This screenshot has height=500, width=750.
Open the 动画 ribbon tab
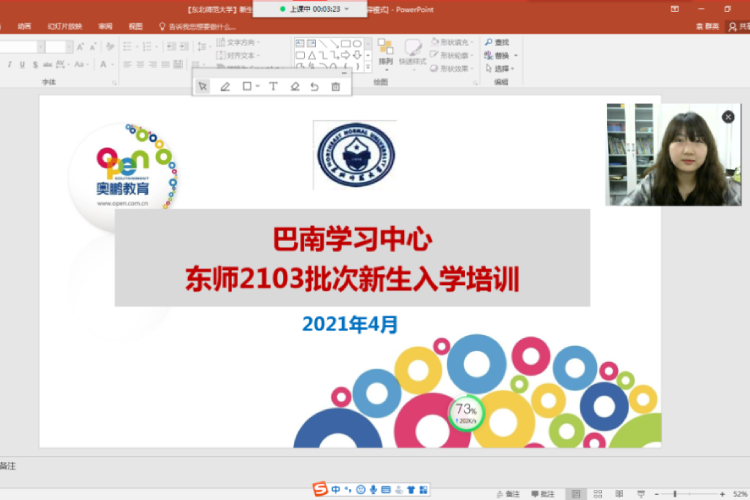point(24,27)
